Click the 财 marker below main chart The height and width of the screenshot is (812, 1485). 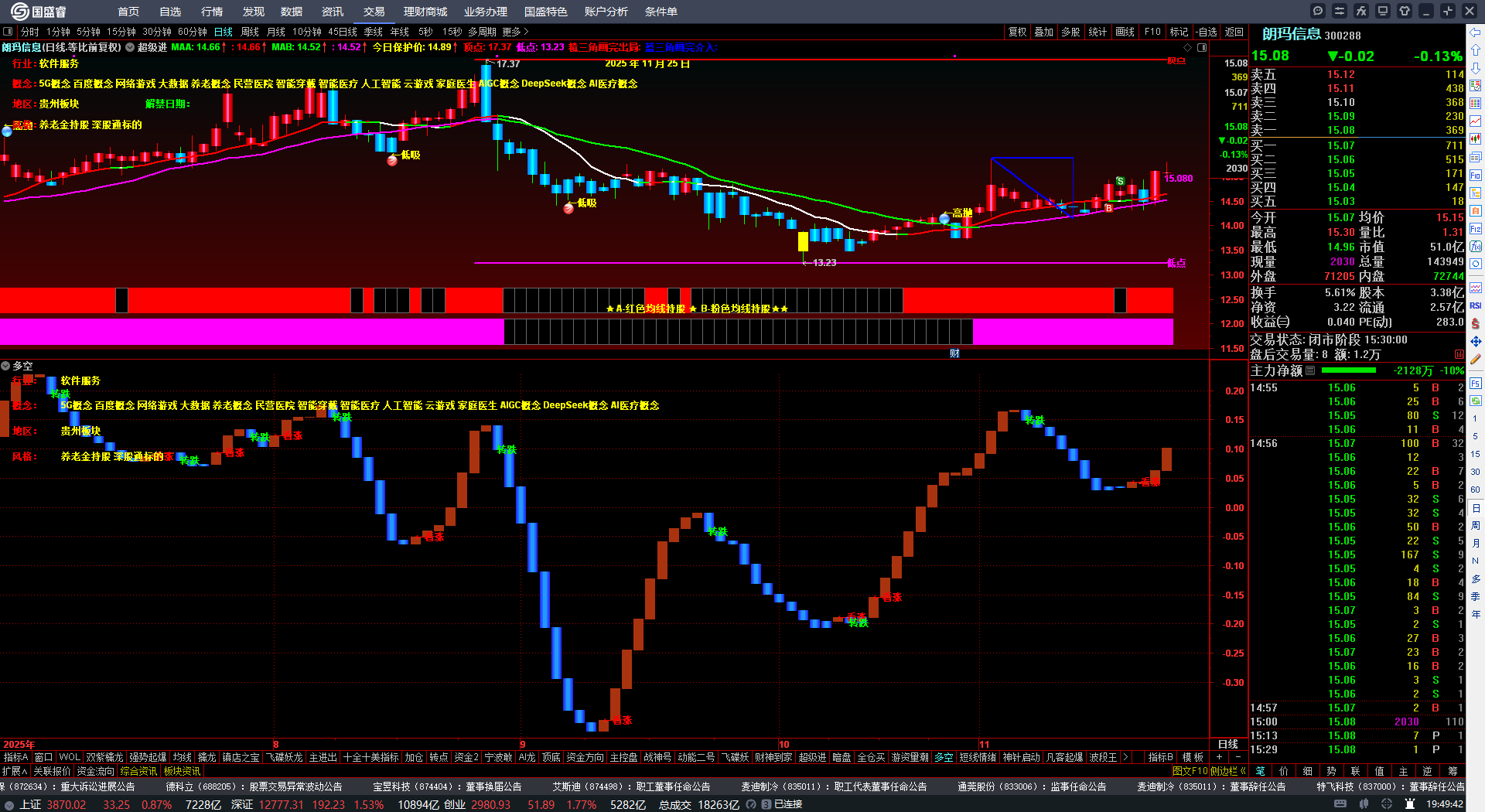[x=954, y=353]
